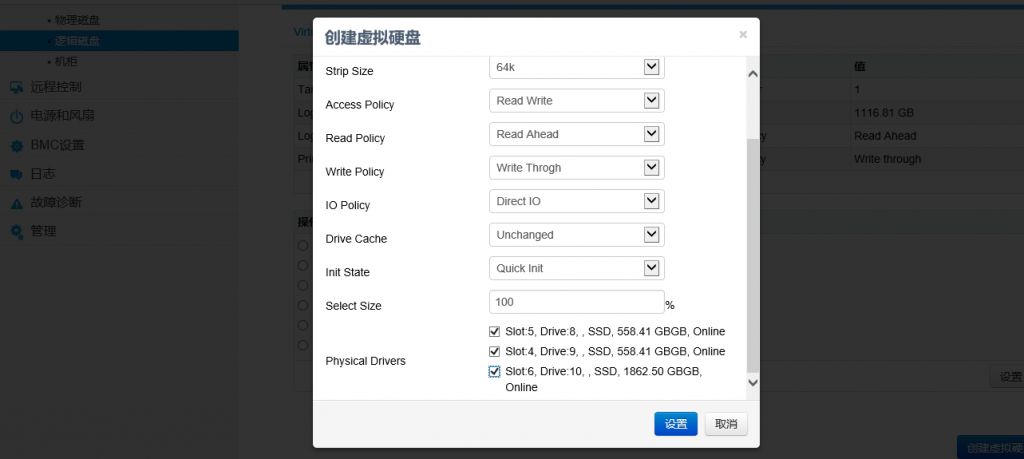
Task: Click the BMC Settings gear icon
Action: pyautogui.click(x=16, y=145)
